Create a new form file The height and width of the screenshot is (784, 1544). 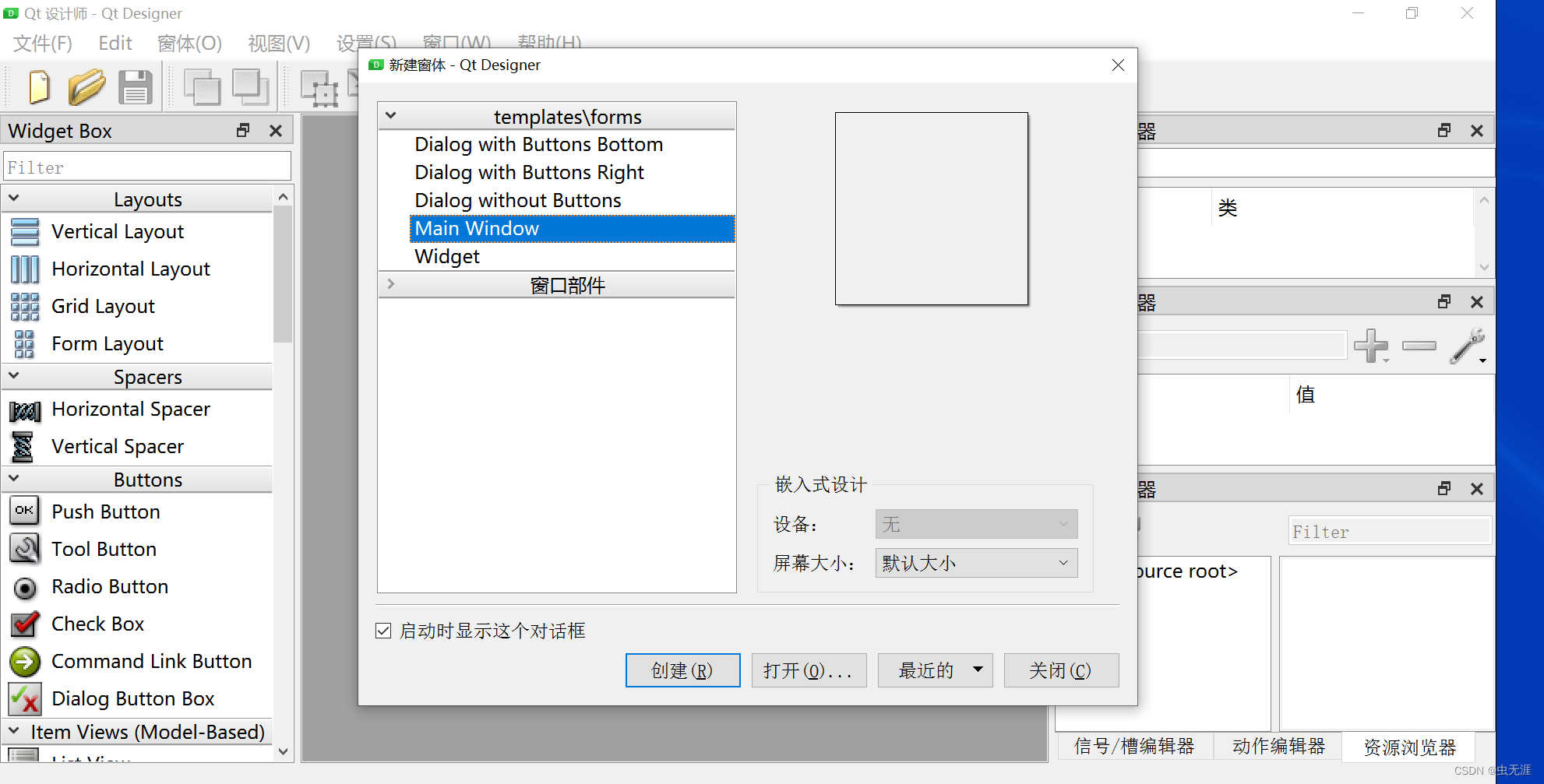[38, 86]
